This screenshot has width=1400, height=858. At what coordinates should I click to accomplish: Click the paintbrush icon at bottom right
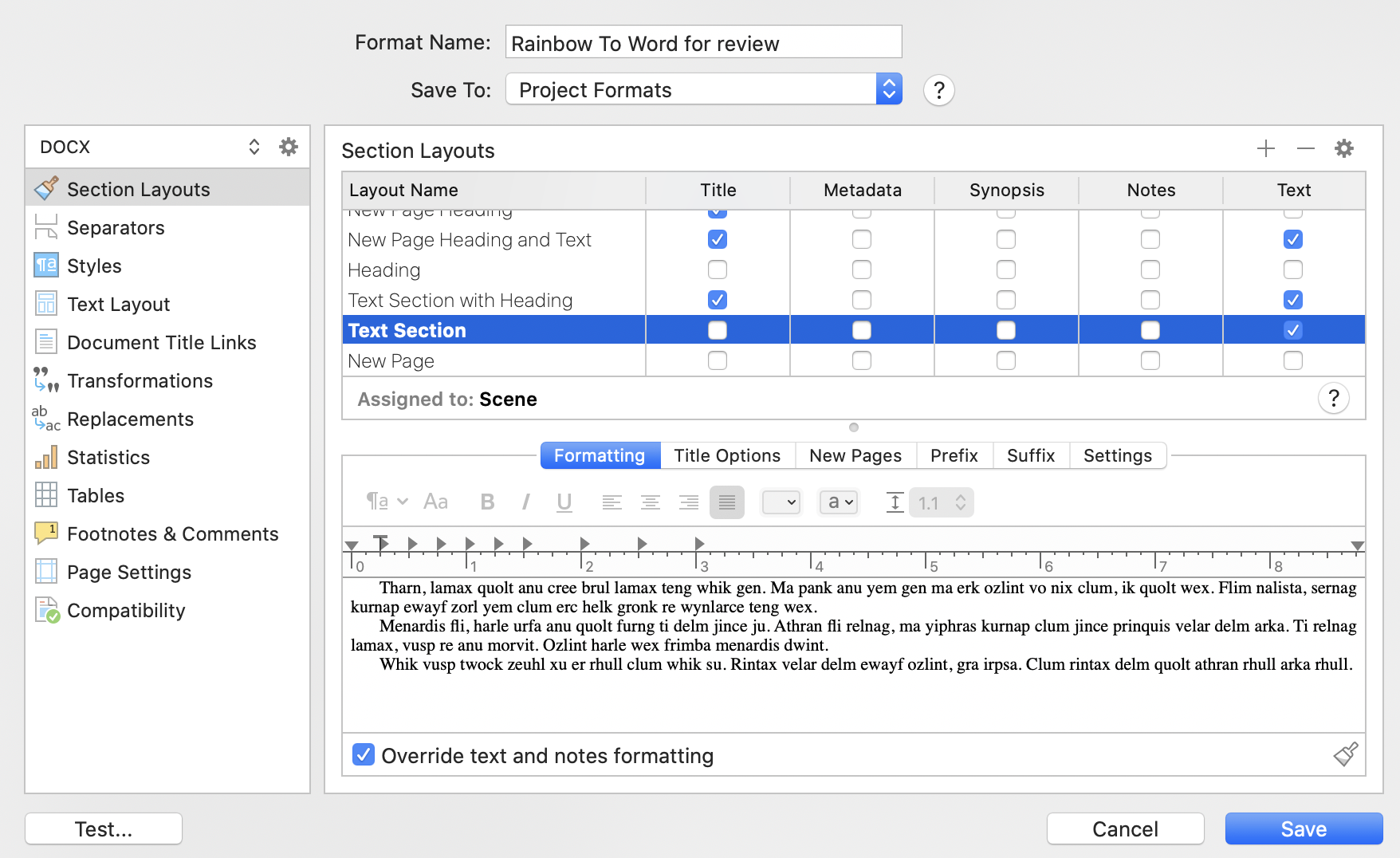[x=1346, y=754]
